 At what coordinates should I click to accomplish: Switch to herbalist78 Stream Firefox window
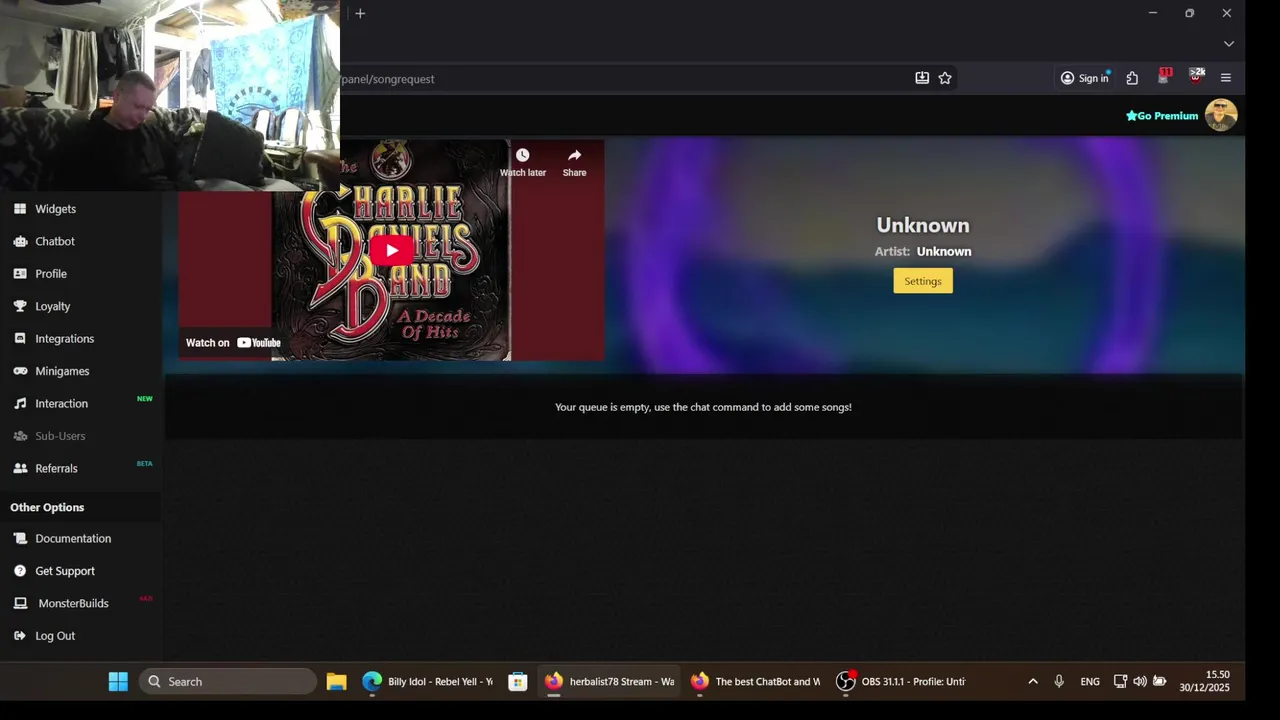click(x=609, y=682)
